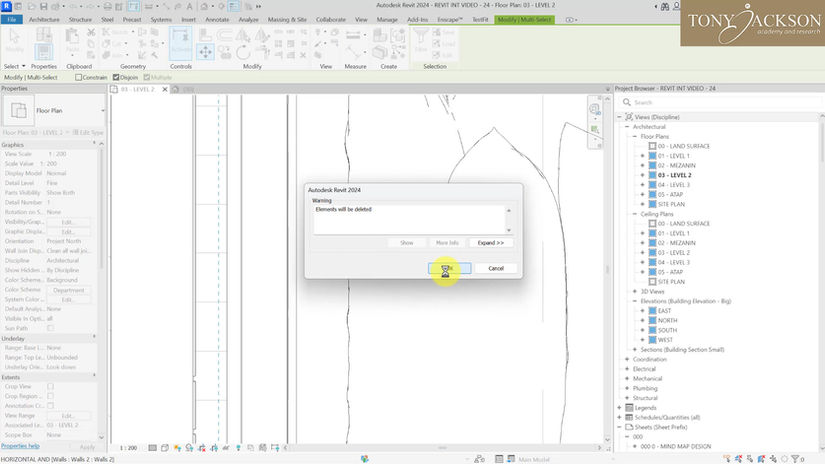825x464 pixels.
Task: Expand the Structural discipline node
Action: (x=627, y=398)
